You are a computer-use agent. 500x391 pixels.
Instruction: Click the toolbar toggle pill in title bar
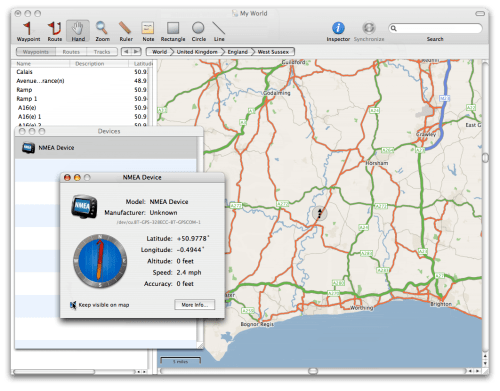[x=480, y=13]
